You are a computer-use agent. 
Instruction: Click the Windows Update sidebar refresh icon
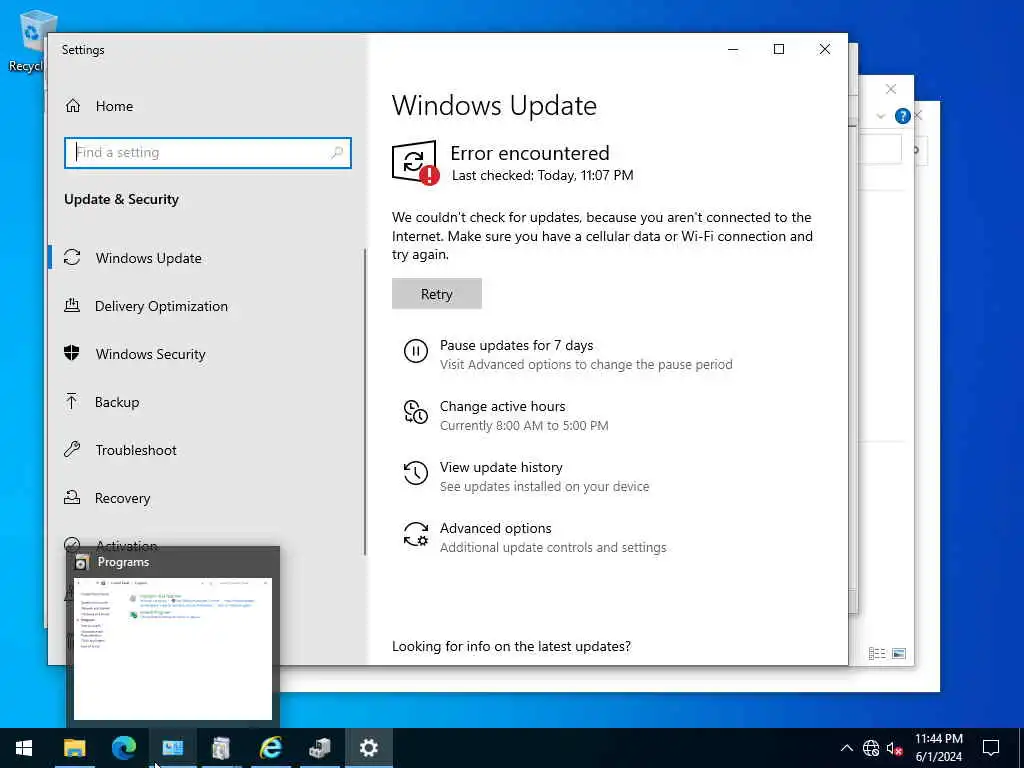[72, 257]
